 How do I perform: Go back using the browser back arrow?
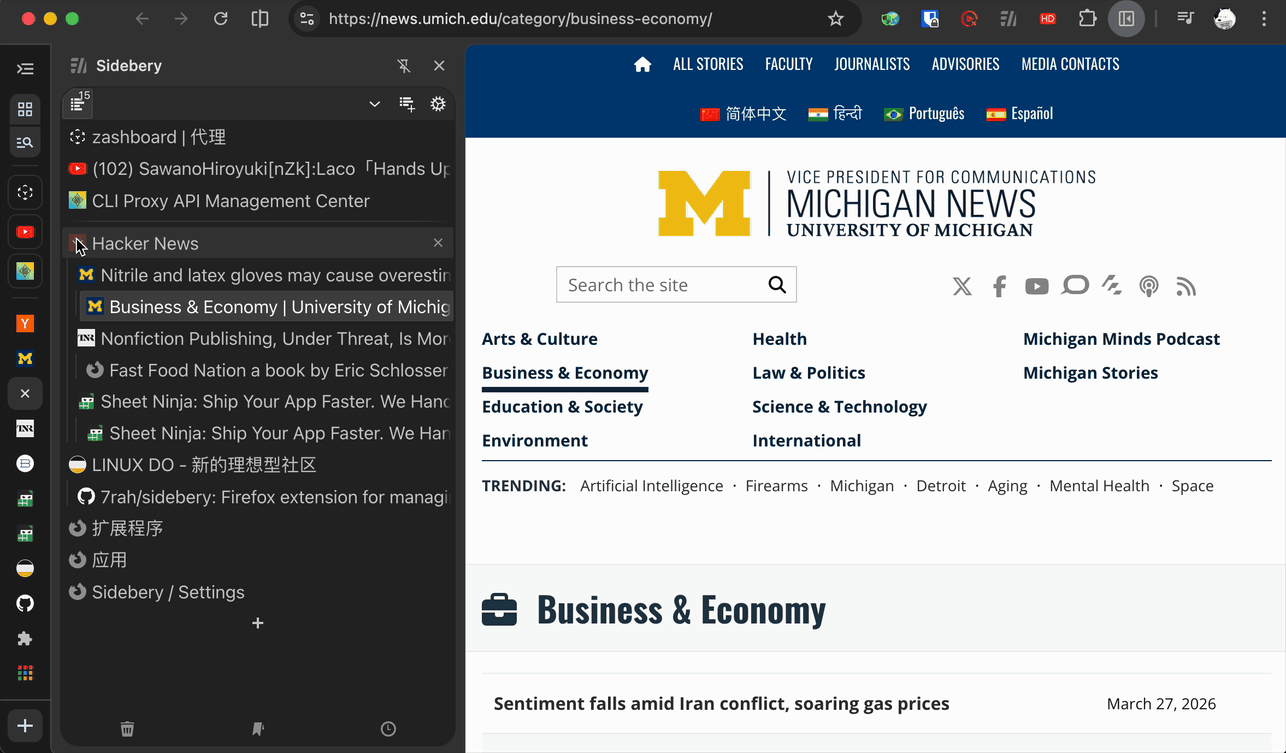142,19
